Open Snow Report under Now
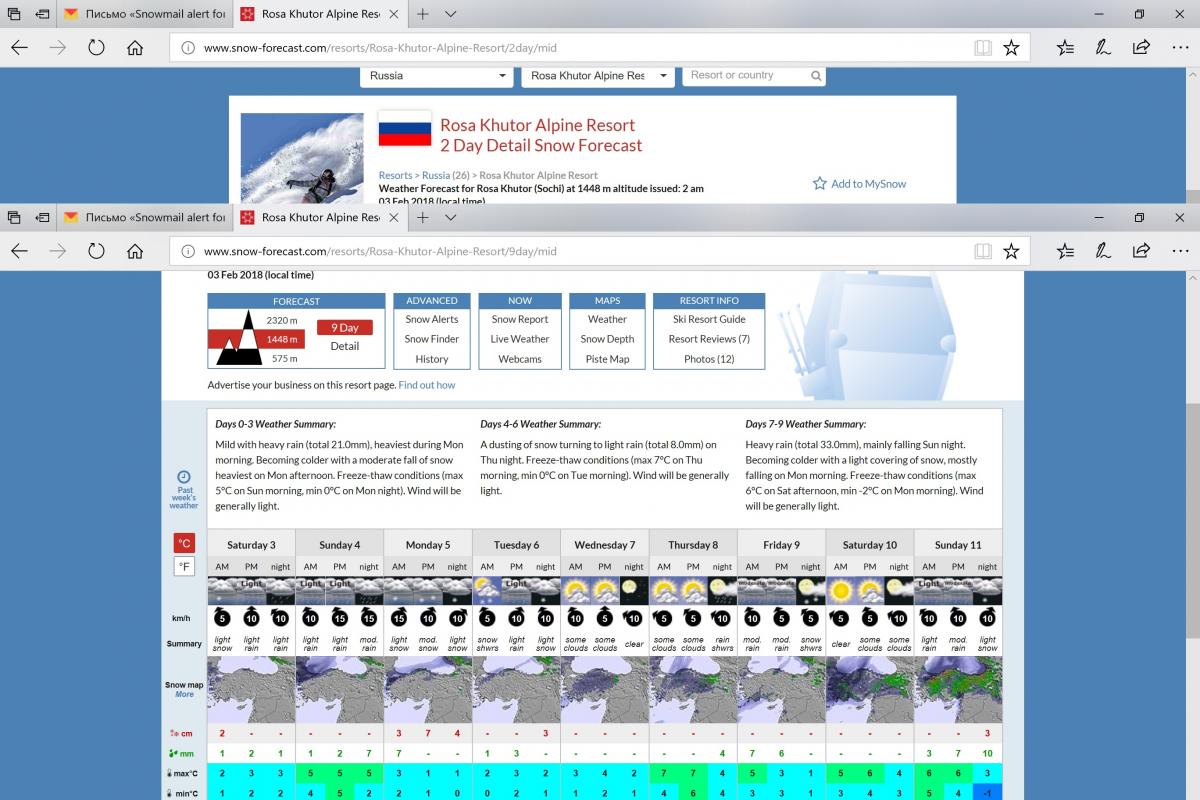Viewport: 1200px width, 800px height. pyautogui.click(x=520, y=319)
